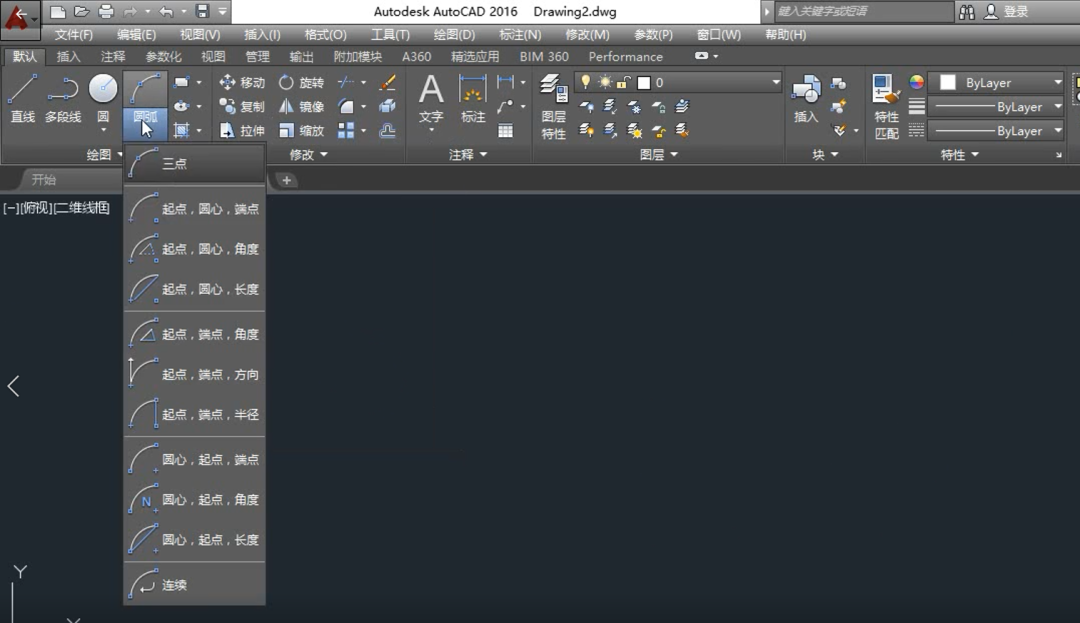Choose 圆心, 起点, 长度 arc option
The image size is (1080, 623).
[x=194, y=540]
